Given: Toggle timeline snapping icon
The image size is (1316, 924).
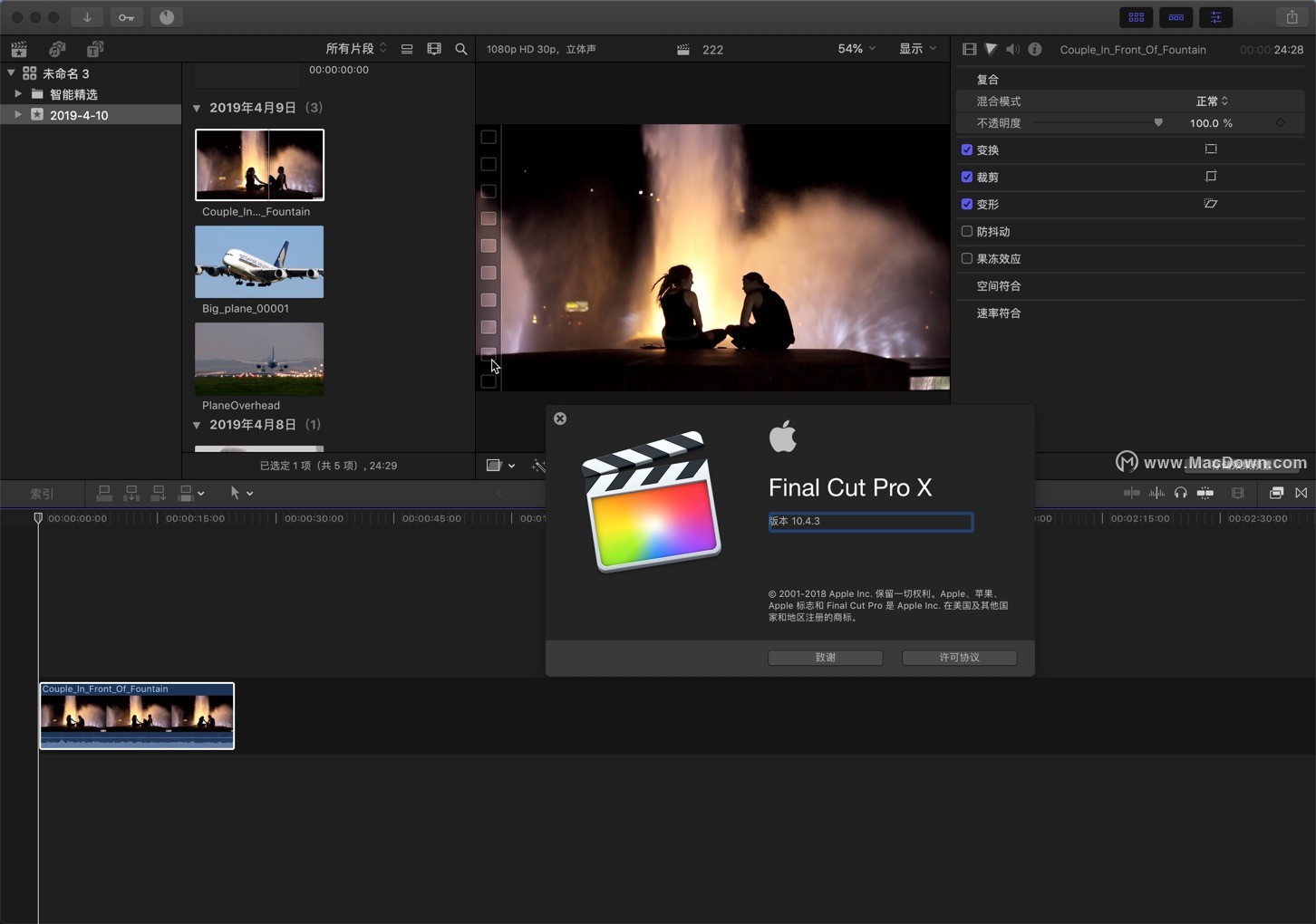Looking at the screenshot, I should pos(1205,493).
